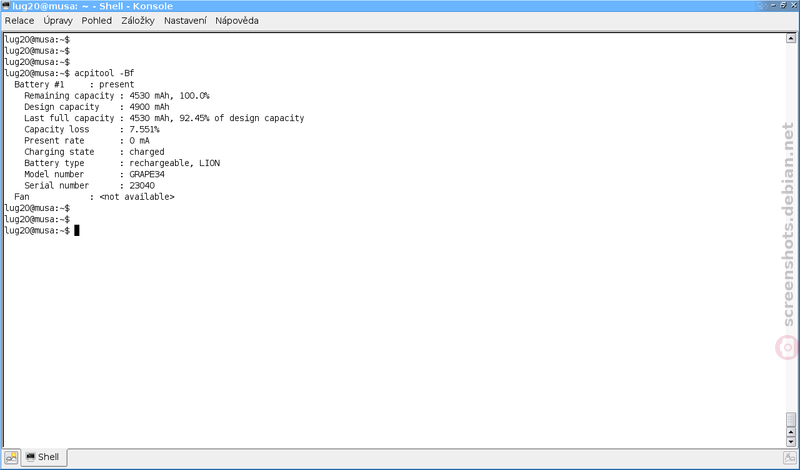This screenshot has width=800, height=470.
Task: Click the Fan '<not available>' text
Action: pos(137,196)
